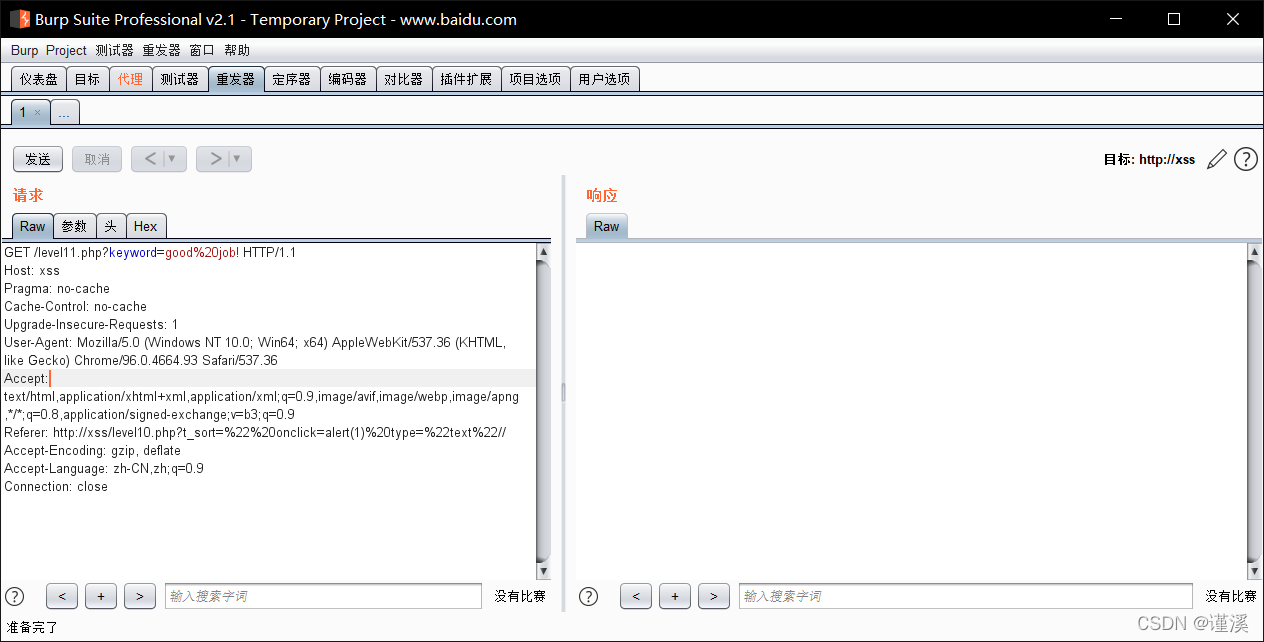This screenshot has width=1264, height=642.
Task: Switch to the 目标 tab
Action: (x=87, y=79)
